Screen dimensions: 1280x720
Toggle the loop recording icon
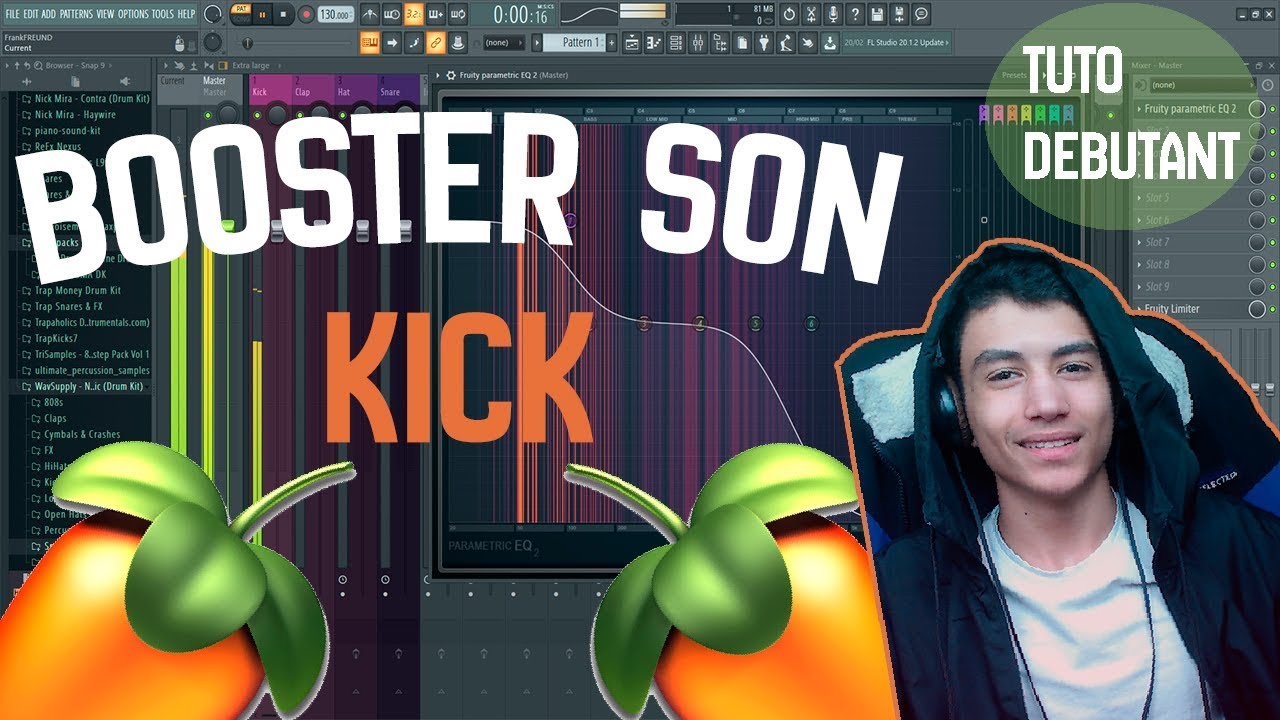[458, 14]
